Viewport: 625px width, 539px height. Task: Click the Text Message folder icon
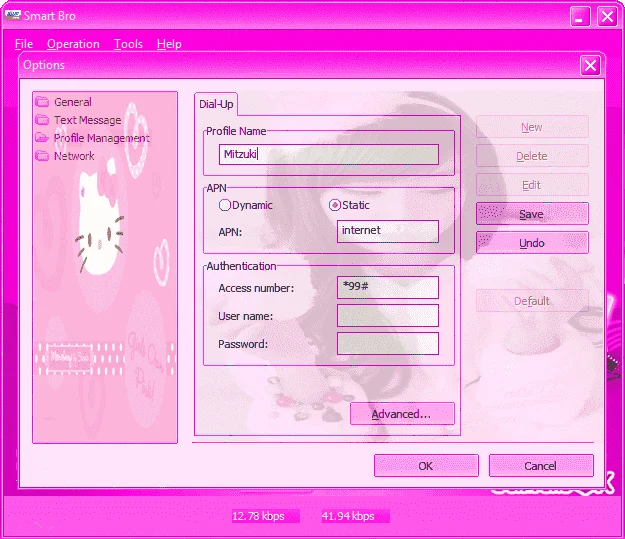[x=42, y=120]
